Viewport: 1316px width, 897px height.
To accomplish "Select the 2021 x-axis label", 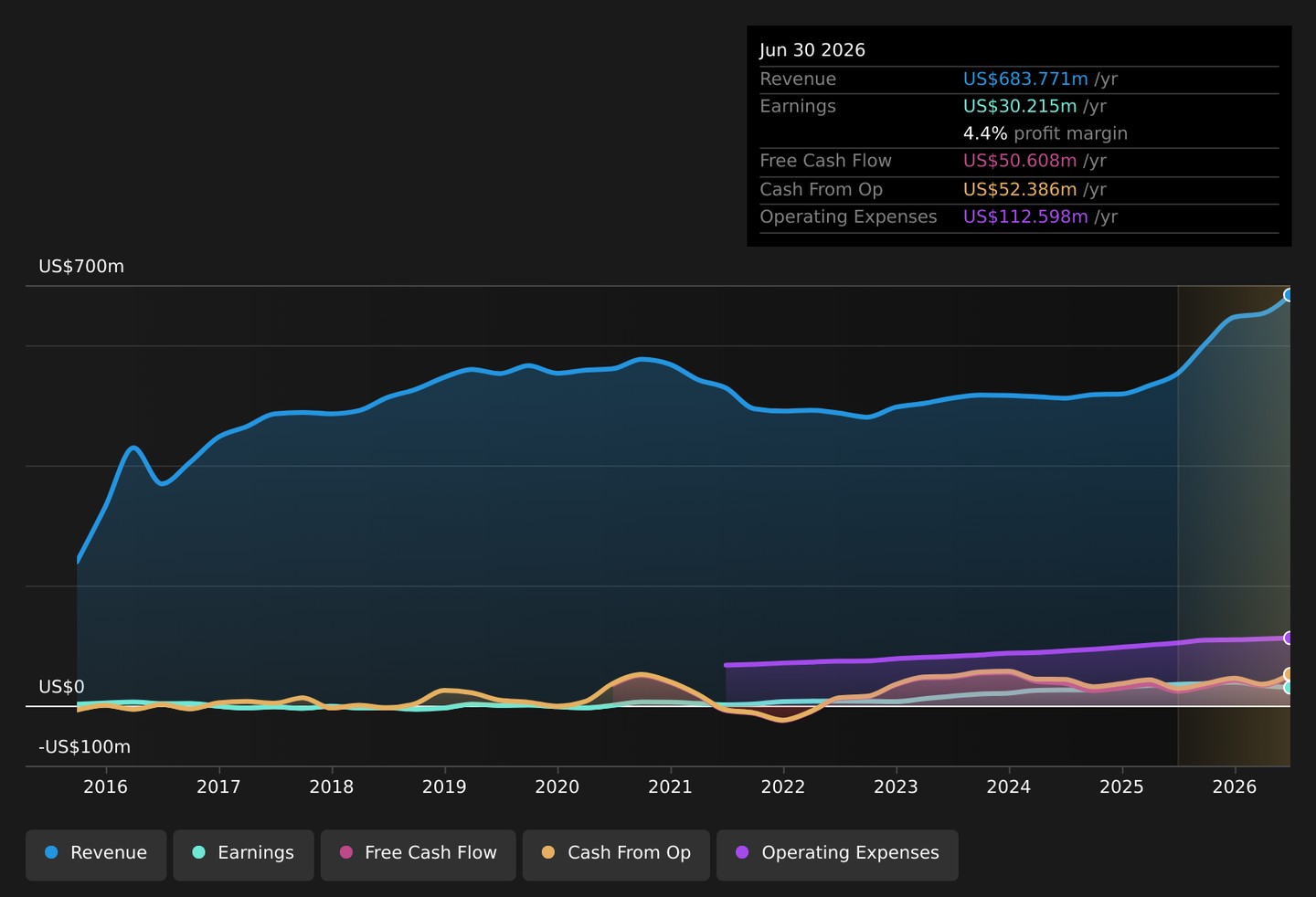I will 670,787.
